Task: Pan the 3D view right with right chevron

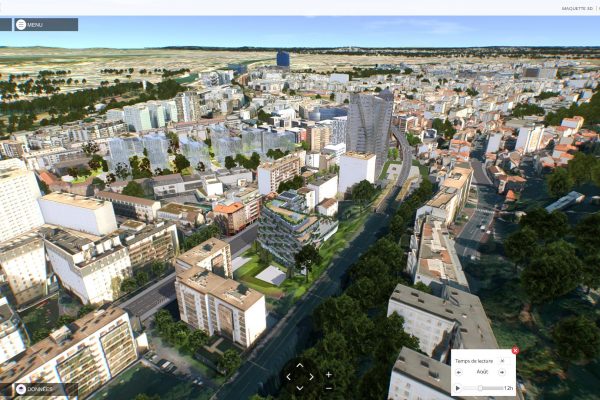Action: [x=311, y=377]
